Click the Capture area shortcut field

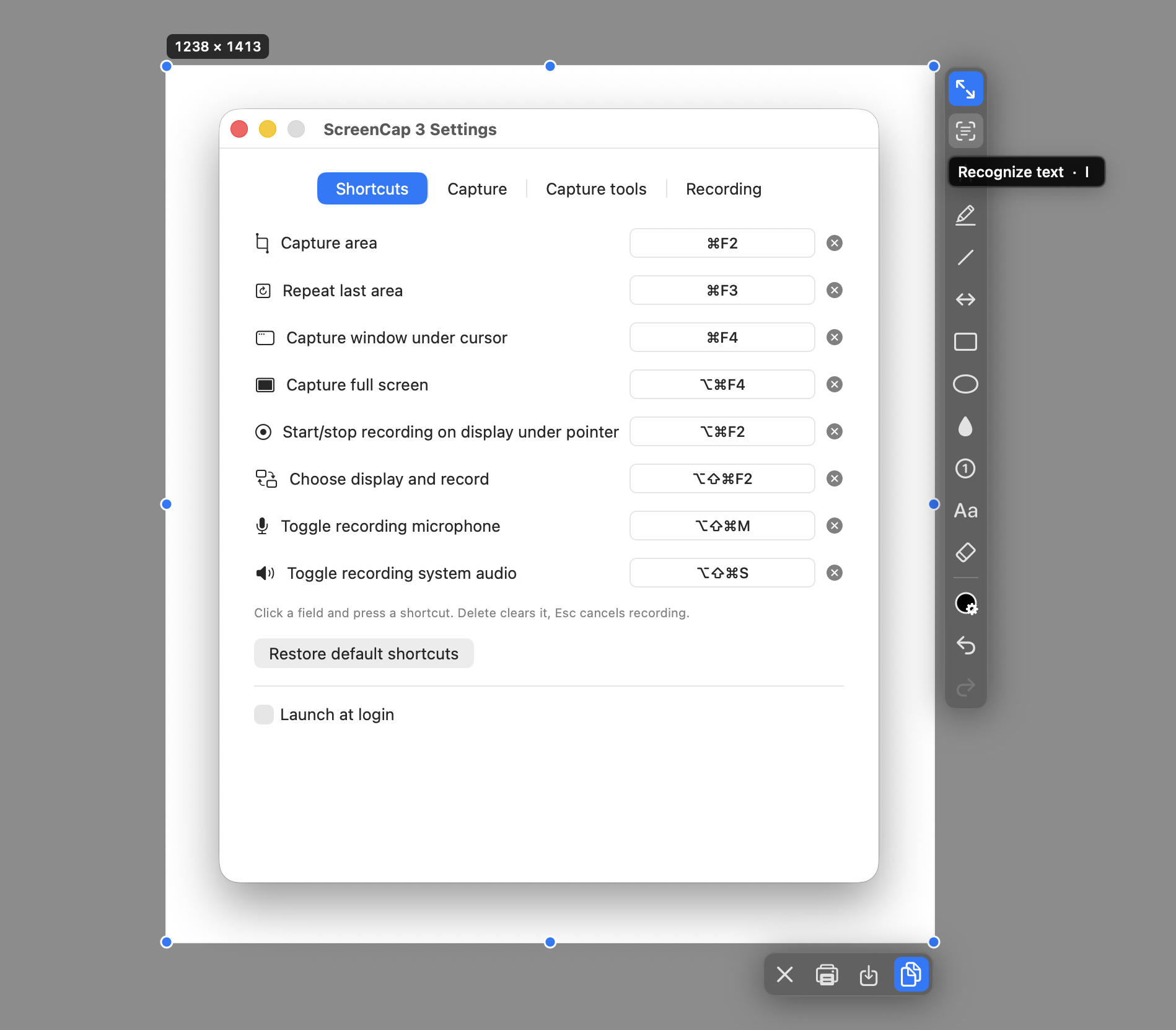(722, 243)
